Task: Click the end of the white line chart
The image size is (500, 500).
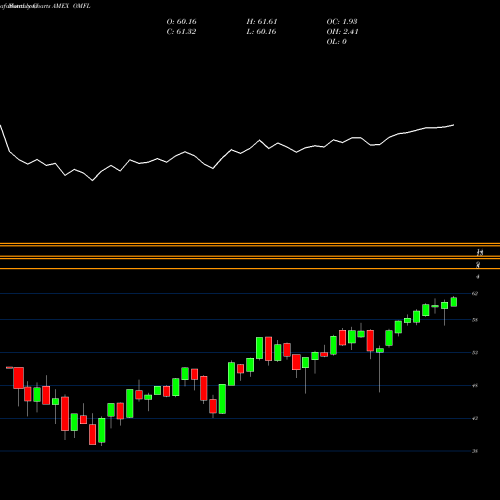Action: 454,125
